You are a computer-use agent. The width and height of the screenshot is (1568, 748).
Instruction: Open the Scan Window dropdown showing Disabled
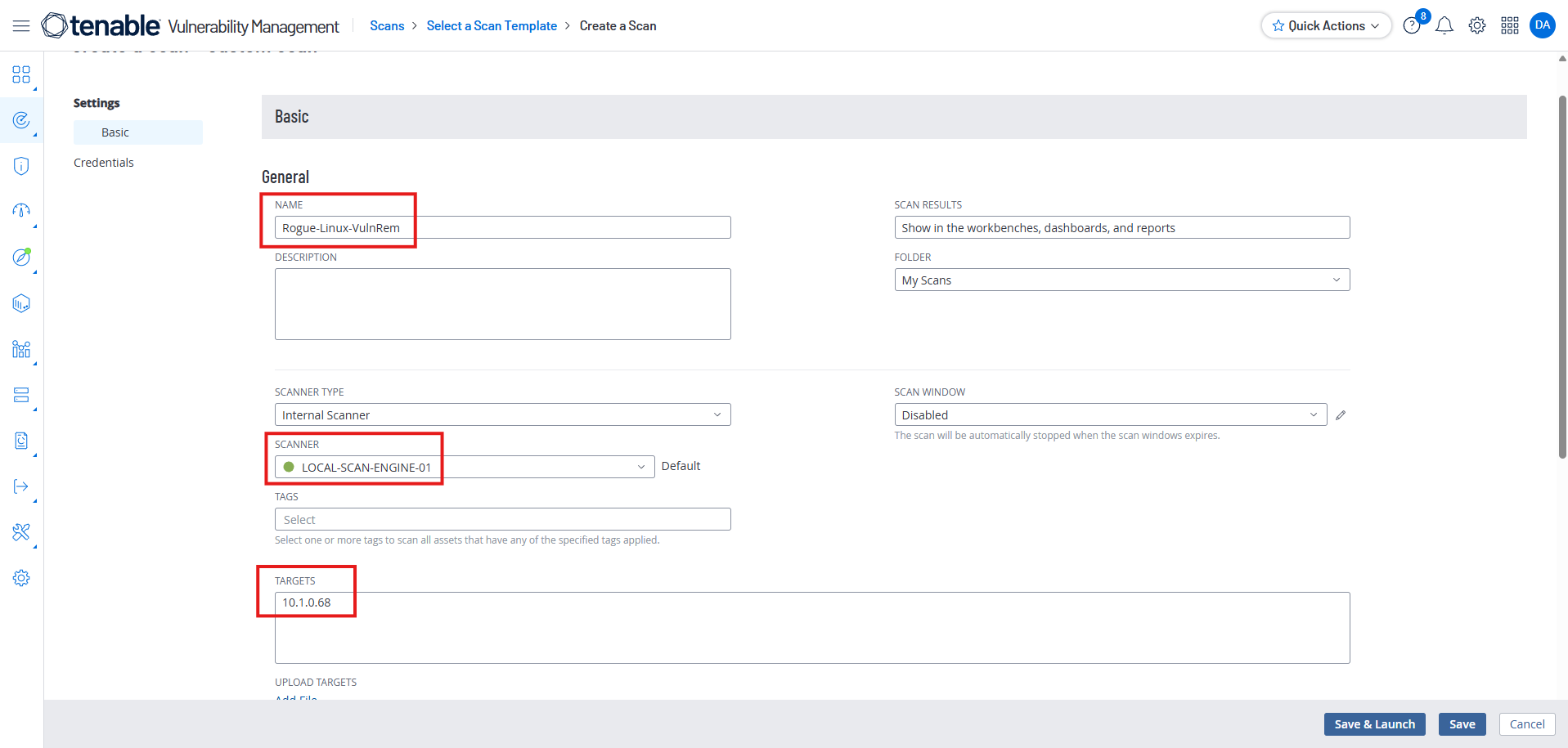[x=1110, y=414]
